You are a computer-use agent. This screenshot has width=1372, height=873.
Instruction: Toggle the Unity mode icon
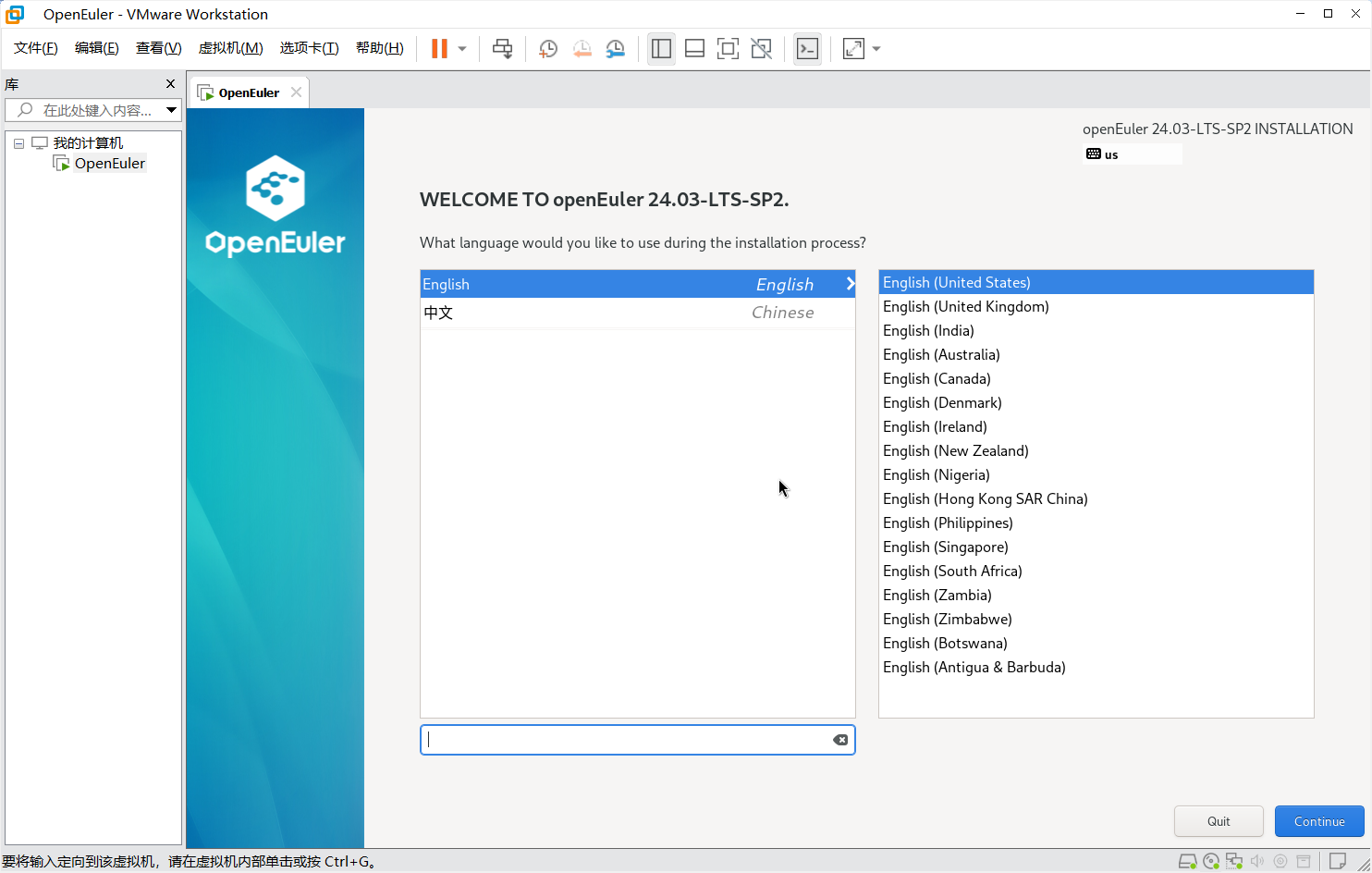[761, 49]
